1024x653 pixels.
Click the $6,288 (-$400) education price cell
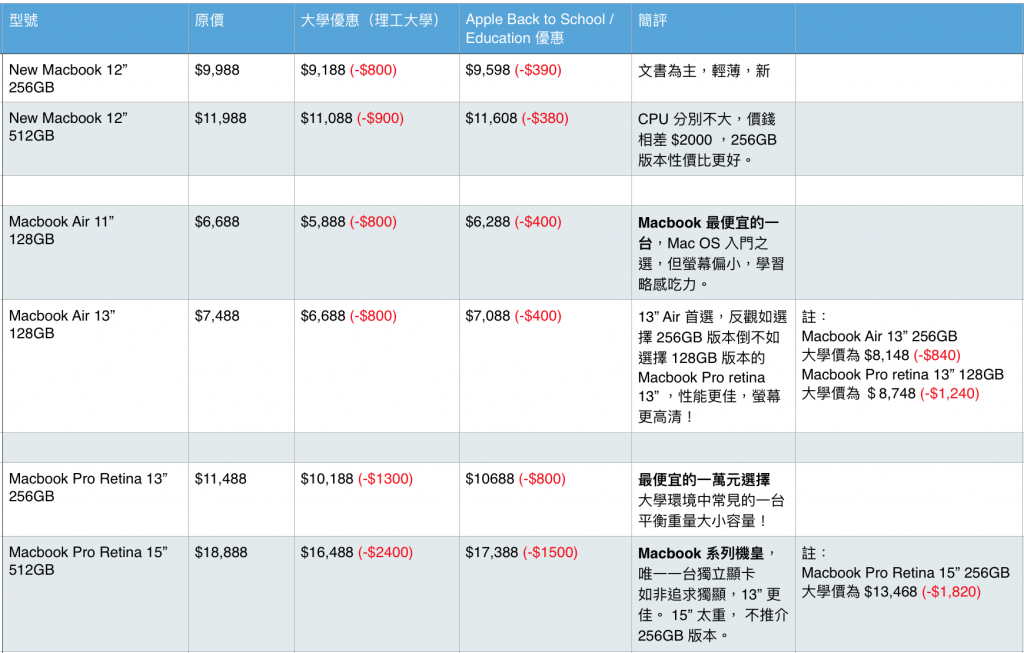[513, 222]
